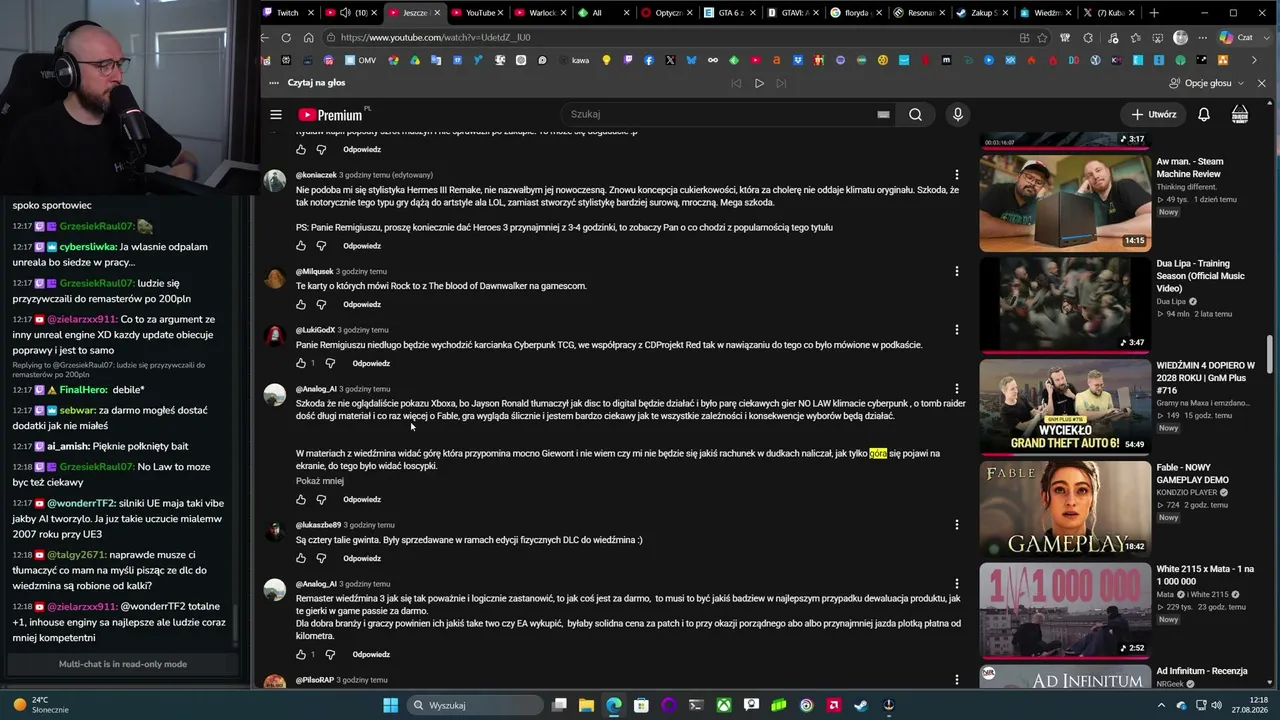Open options menu for @koniaczek comment
This screenshot has width=1280, height=720.
(957, 175)
